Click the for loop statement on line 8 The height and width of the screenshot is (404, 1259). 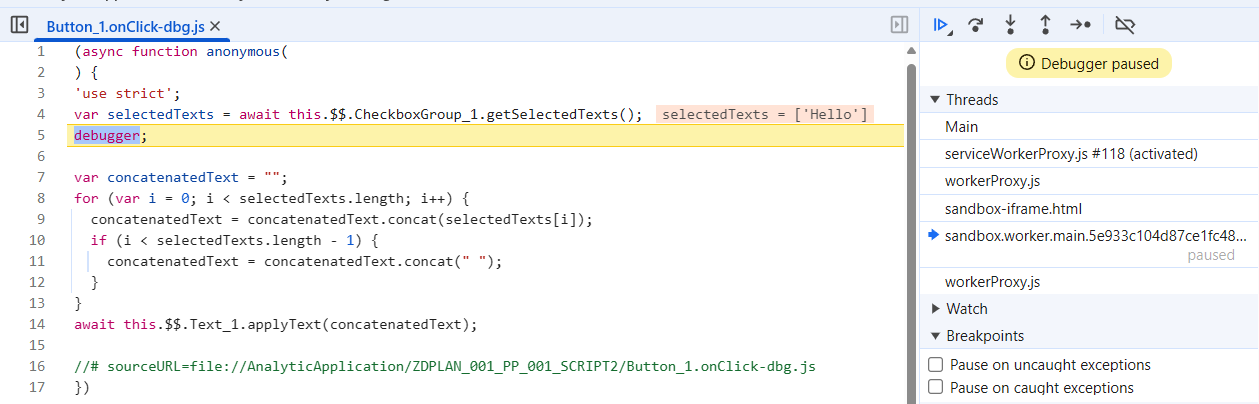pos(271,198)
